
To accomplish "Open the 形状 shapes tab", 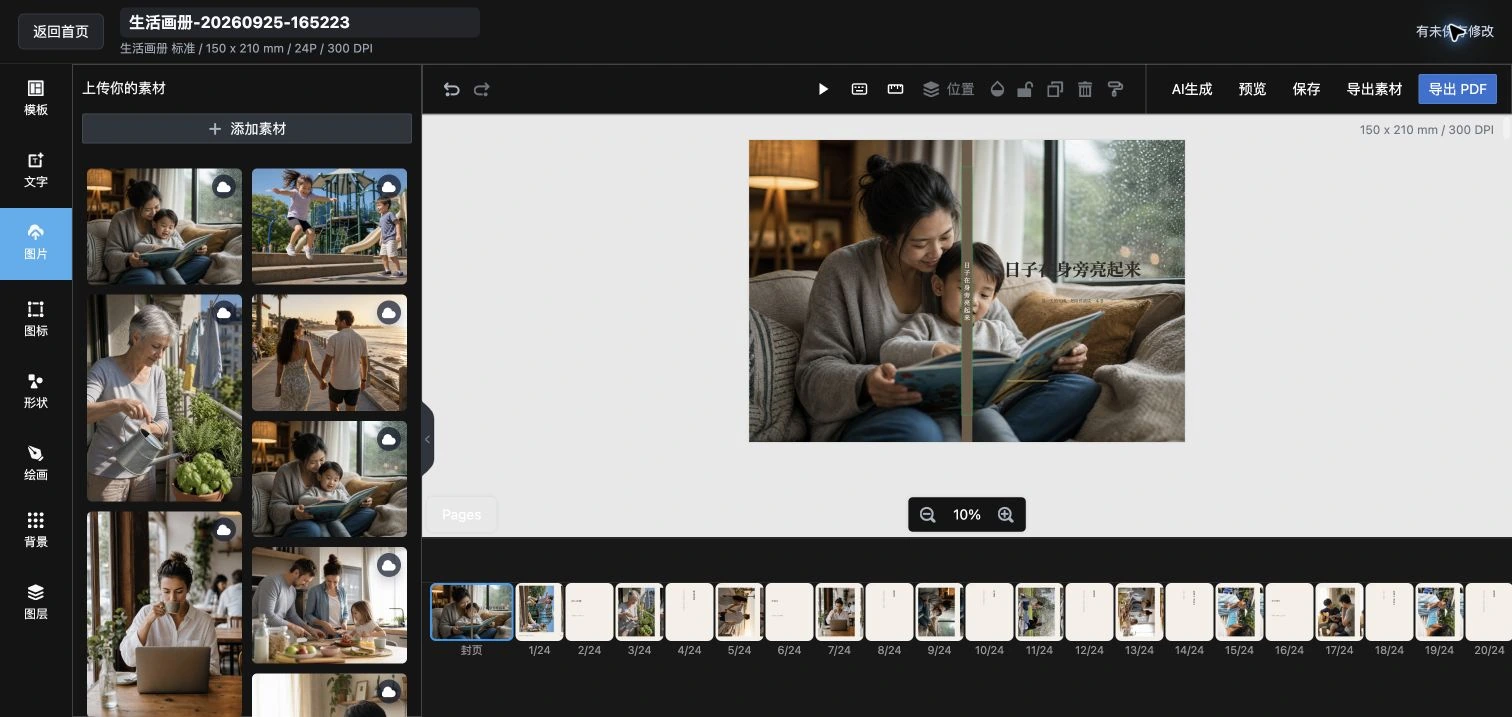I will click(36, 390).
